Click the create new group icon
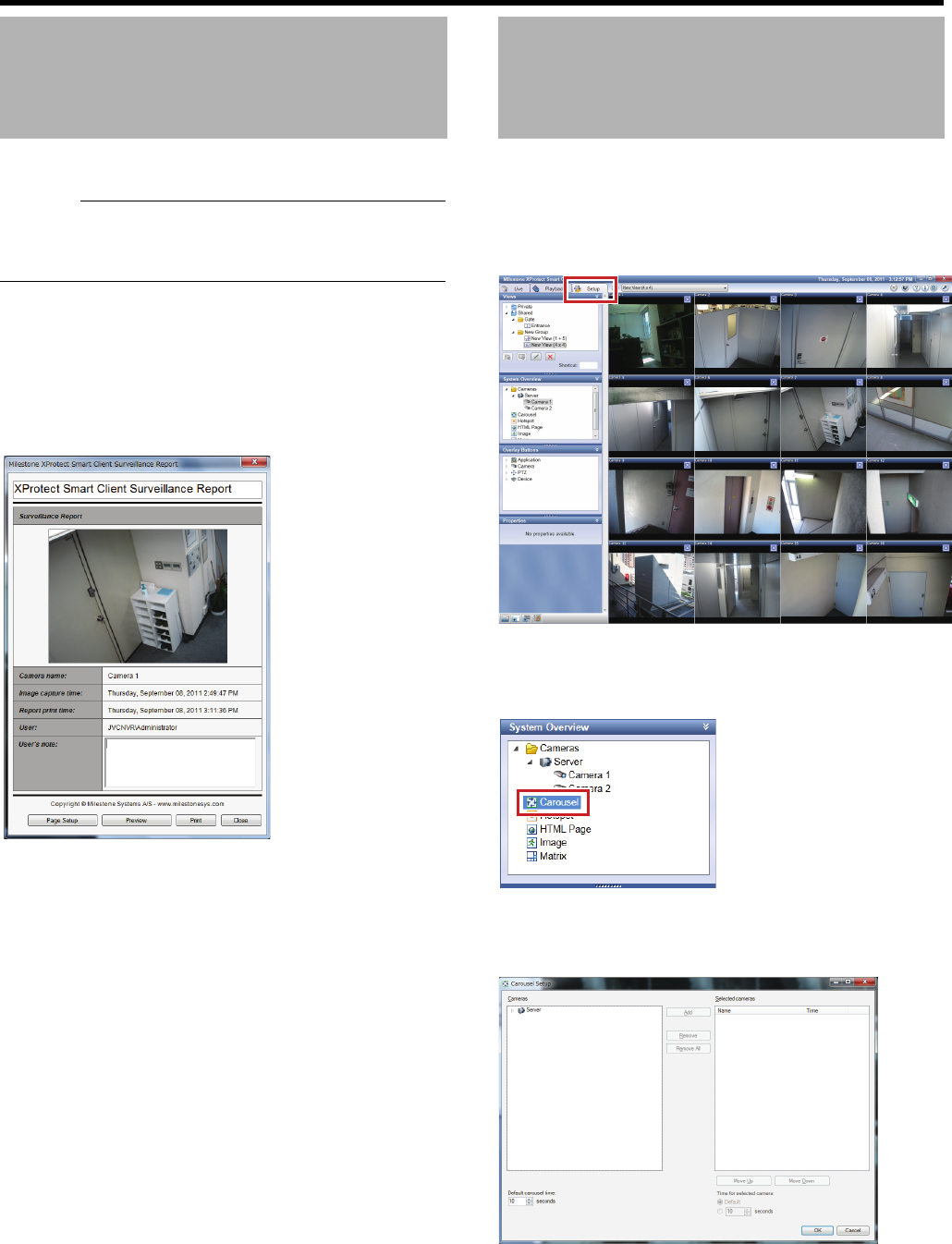952x1244 pixels. pyautogui.click(x=508, y=357)
